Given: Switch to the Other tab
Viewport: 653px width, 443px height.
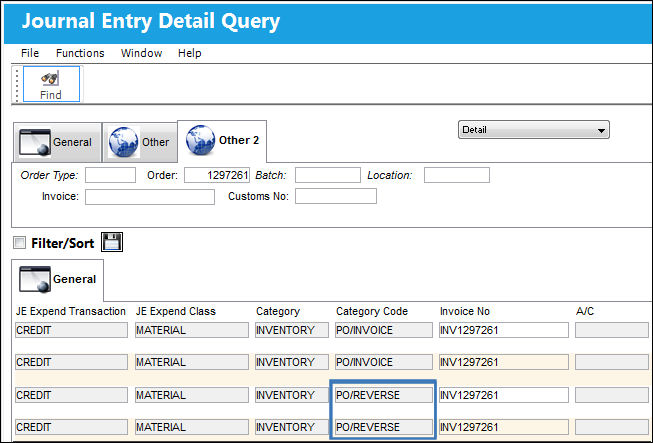Looking at the screenshot, I should point(140,142).
